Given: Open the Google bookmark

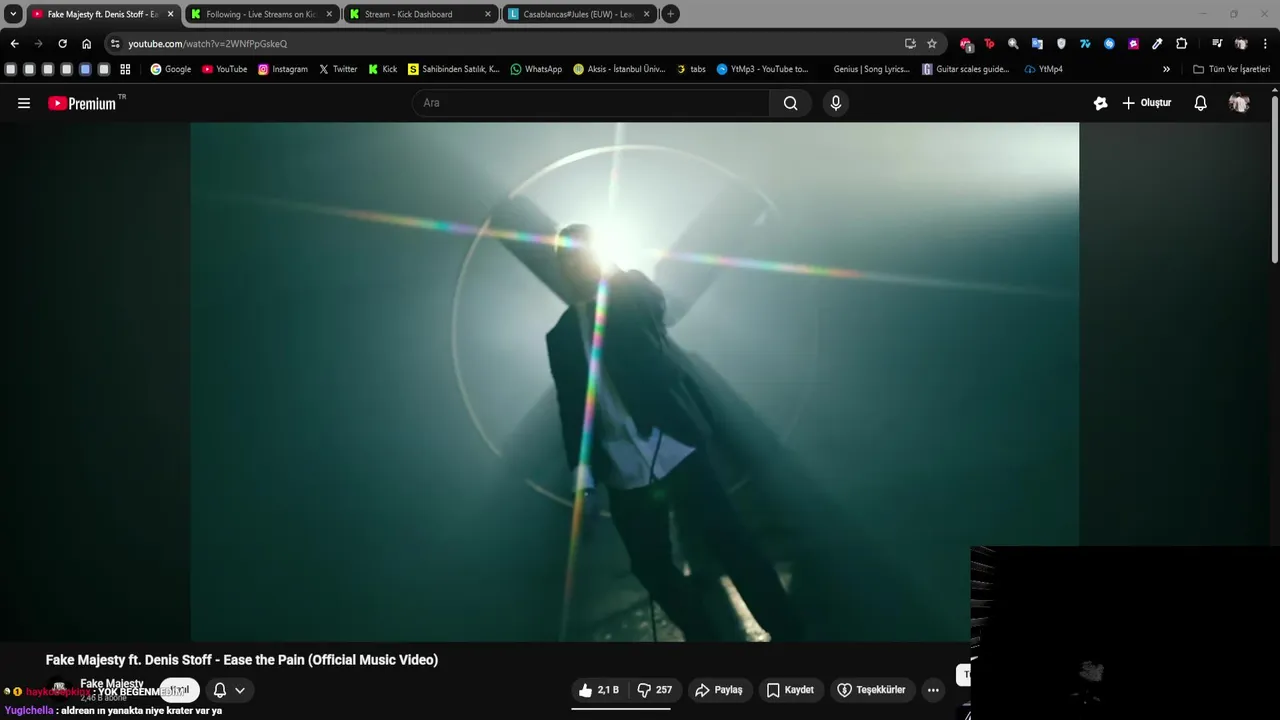Looking at the screenshot, I should point(170,69).
